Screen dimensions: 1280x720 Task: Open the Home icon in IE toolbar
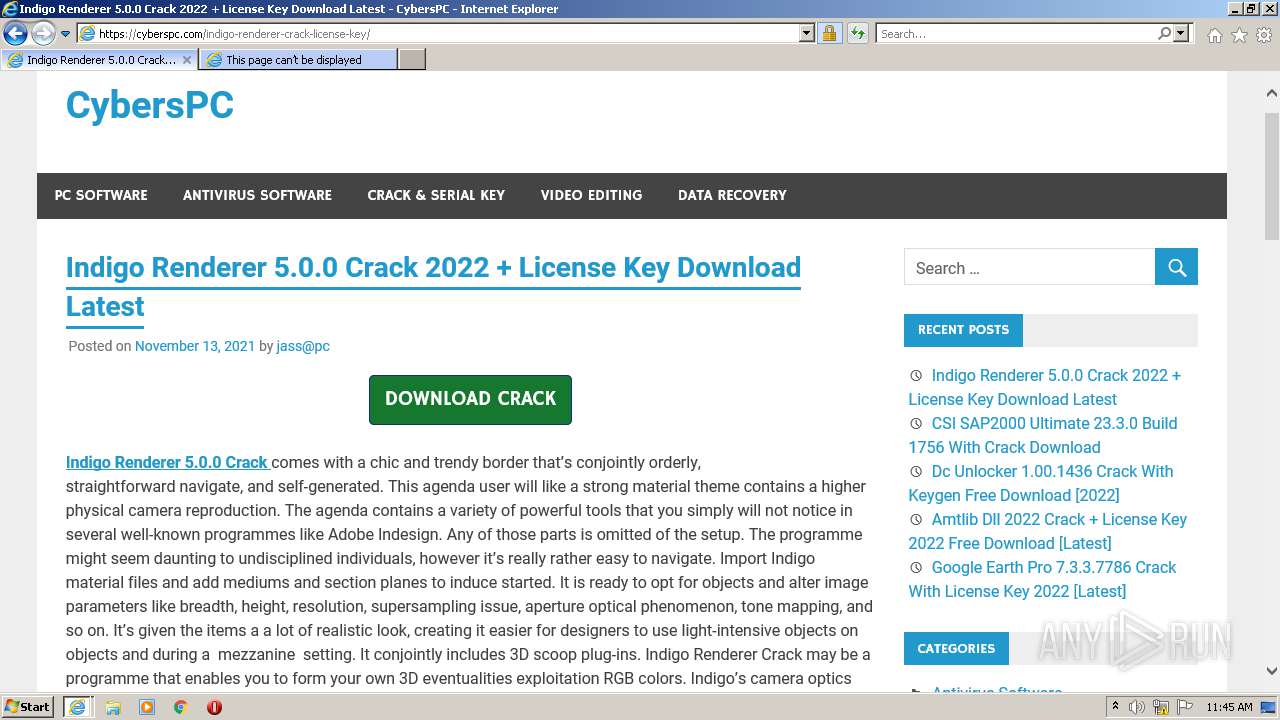tap(1214, 35)
